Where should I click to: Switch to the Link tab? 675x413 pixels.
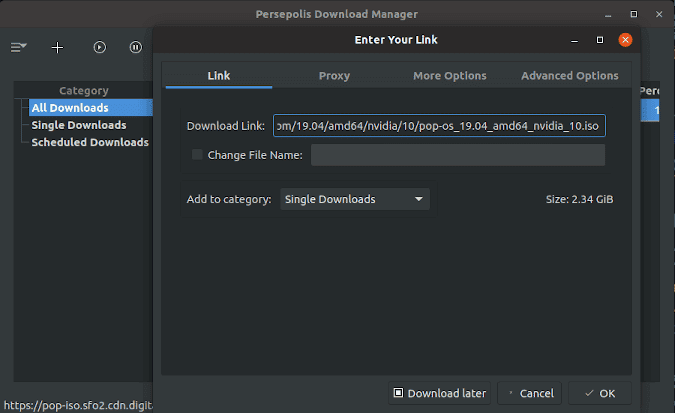(x=219, y=76)
